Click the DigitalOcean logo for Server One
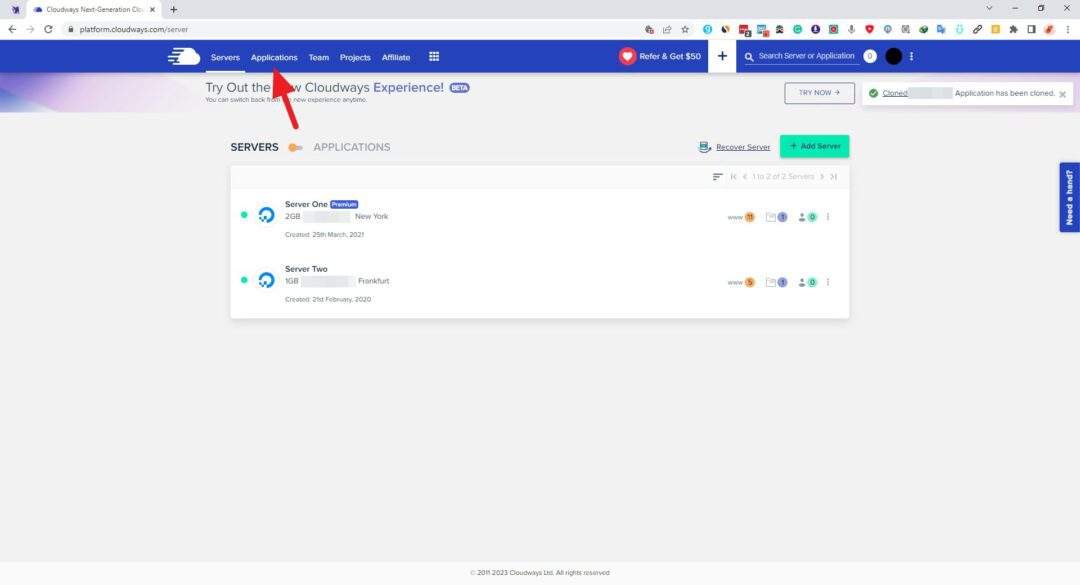Image resolution: width=1080 pixels, height=585 pixels. 267,215
